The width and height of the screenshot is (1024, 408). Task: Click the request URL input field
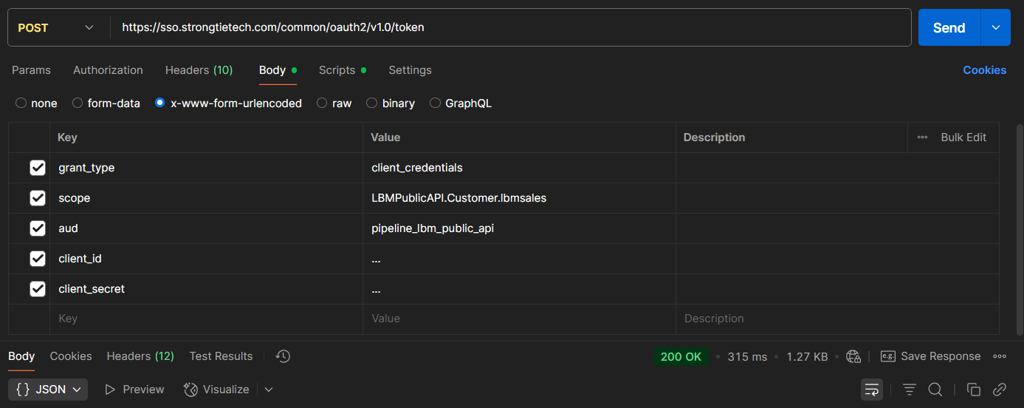tap(500, 28)
